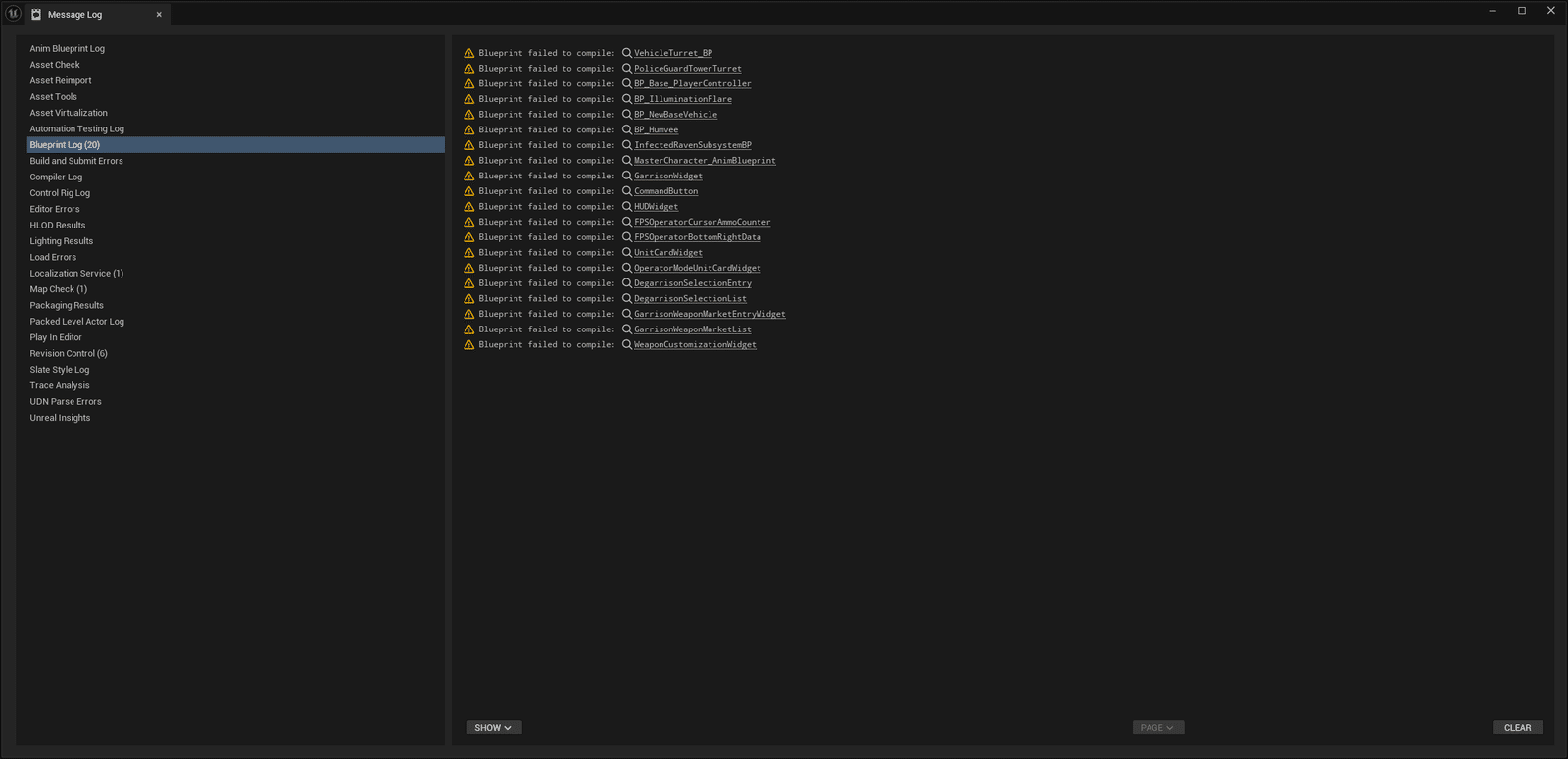Image resolution: width=1568 pixels, height=759 pixels.
Task: Click magnifier icon beside PoliceGuardTowerTurret
Action: (x=627, y=69)
